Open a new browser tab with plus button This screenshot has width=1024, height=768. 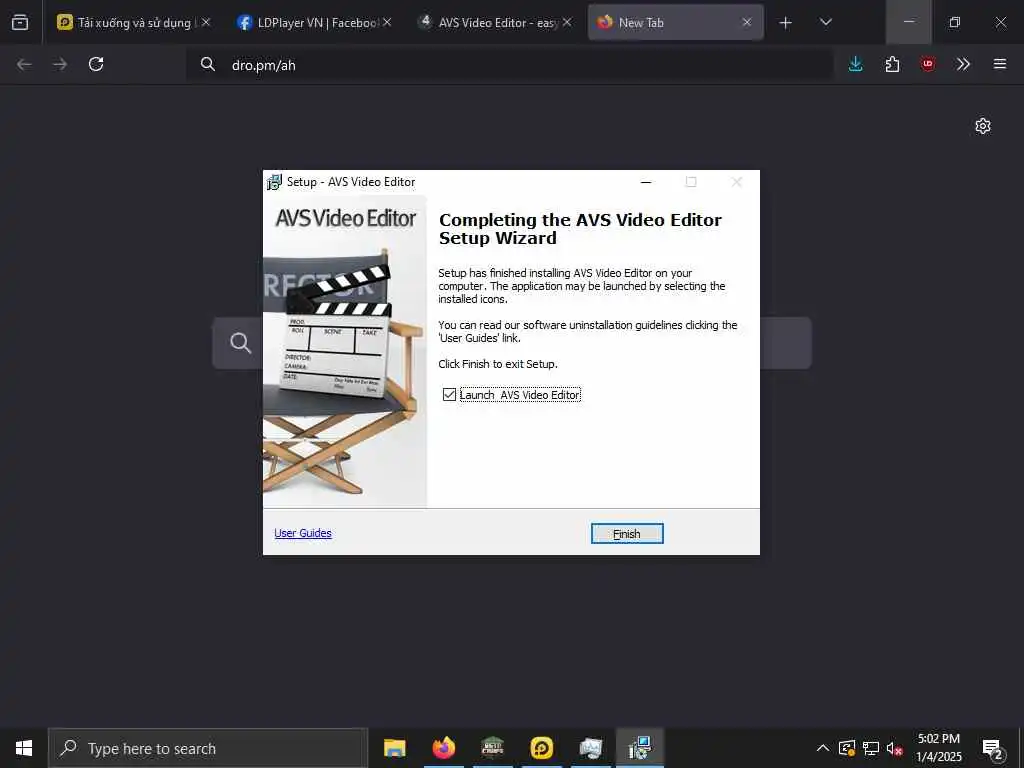click(x=786, y=23)
